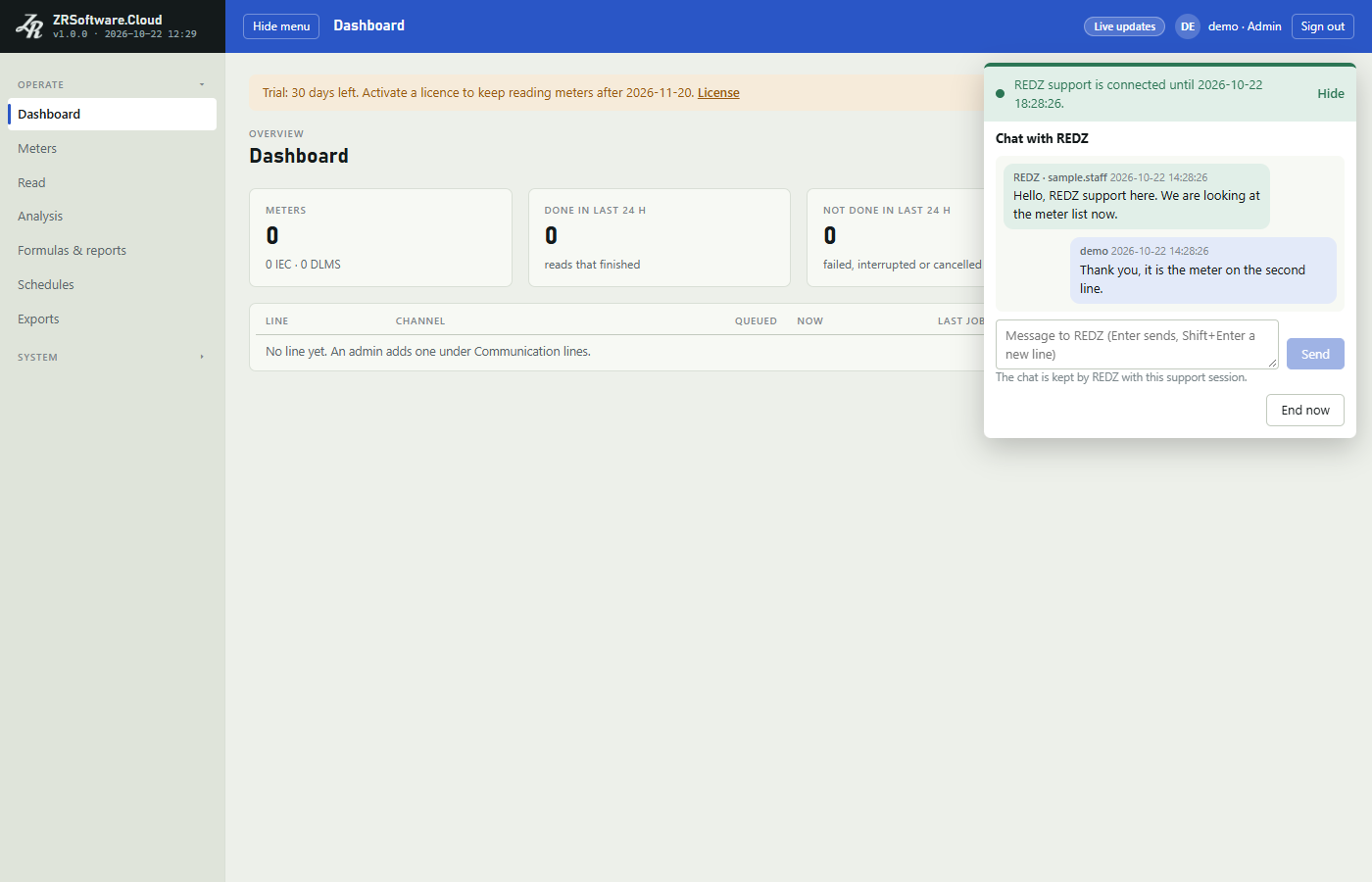
Task: Go to the Read page
Action: (112, 182)
